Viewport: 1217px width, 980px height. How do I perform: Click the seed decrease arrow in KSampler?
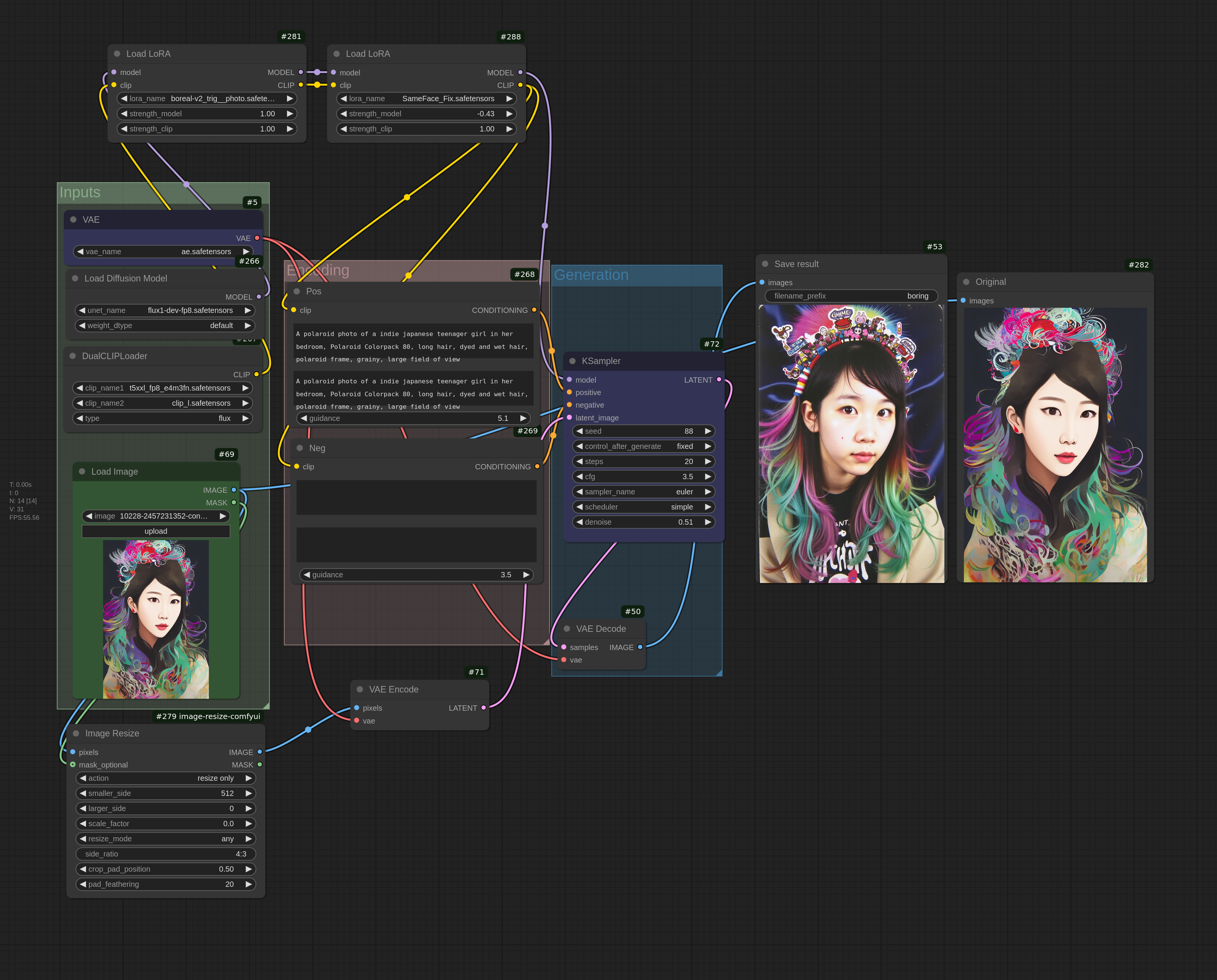point(580,431)
